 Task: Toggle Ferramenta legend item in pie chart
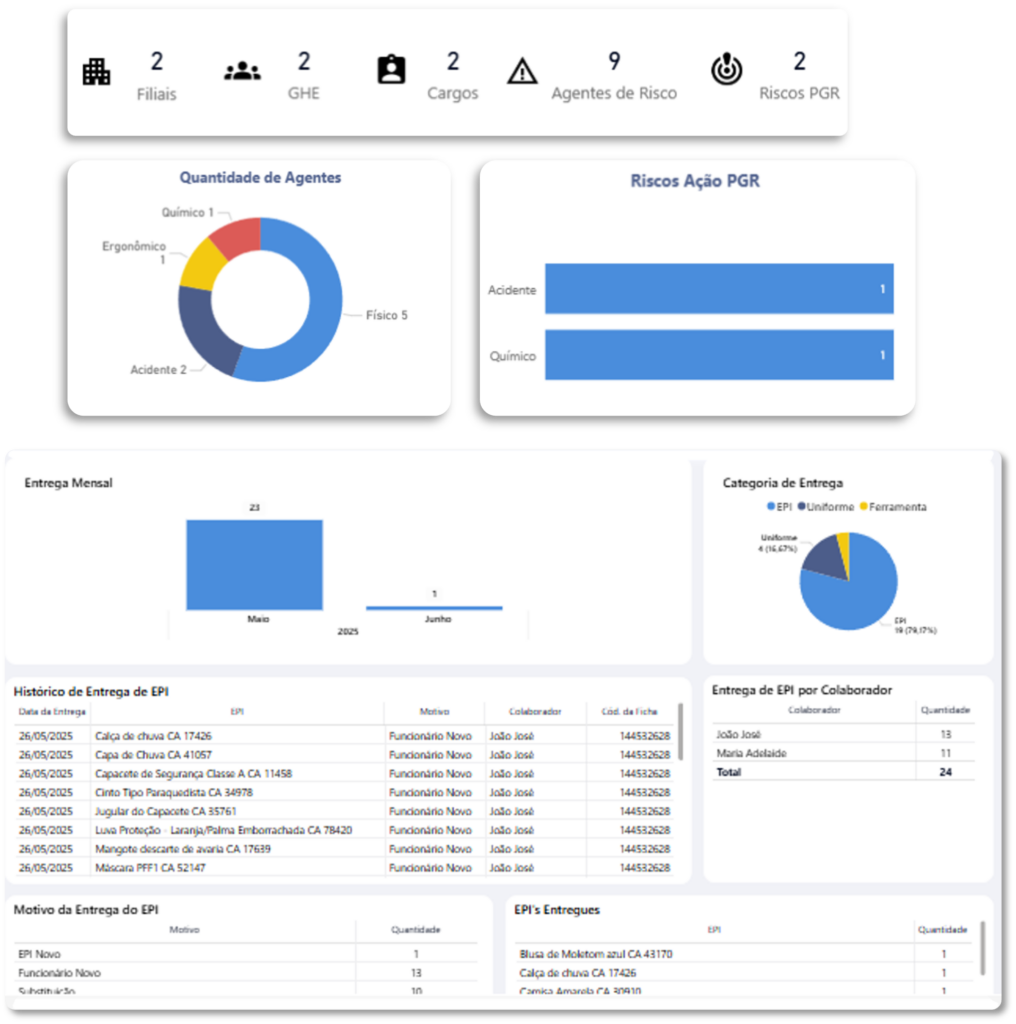[x=895, y=507]
